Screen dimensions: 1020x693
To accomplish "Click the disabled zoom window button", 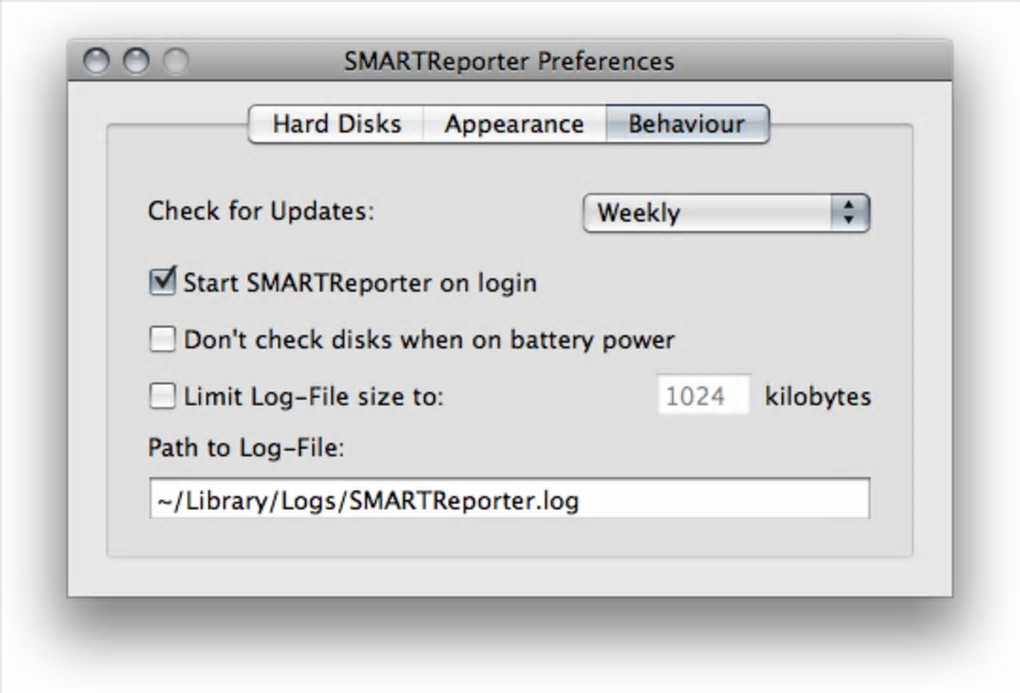I will pyautogui.click(x=175, y=61).
